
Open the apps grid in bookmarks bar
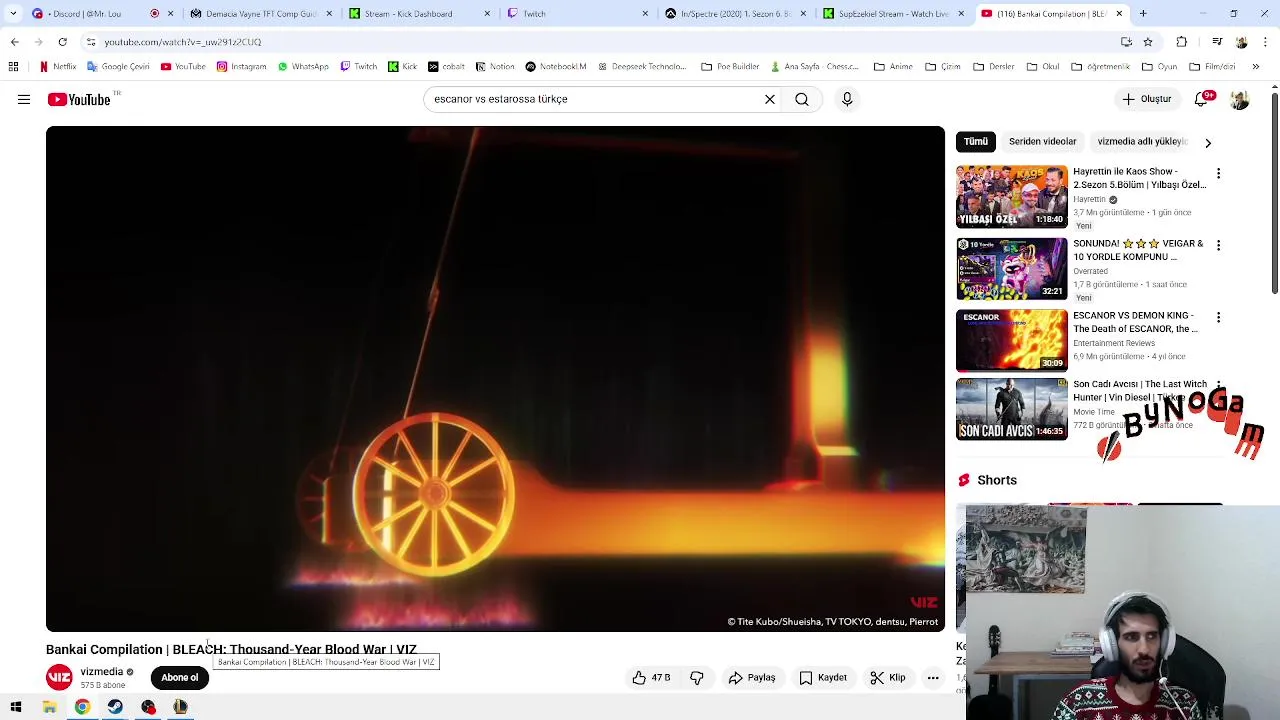pyautogui.click(x=13, y=67)
